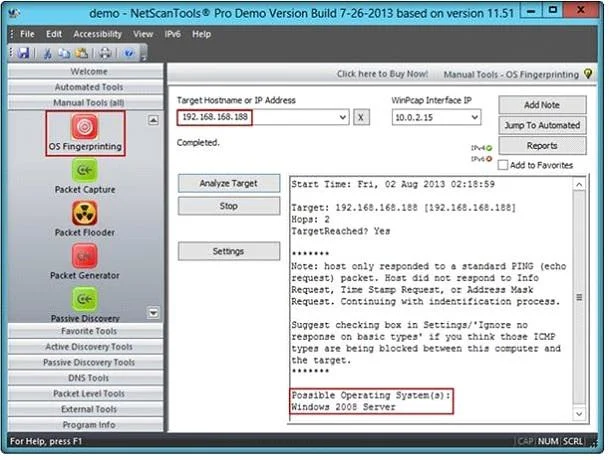
Task: Click results scrollbar up arrow
Action: coord(579,185)
